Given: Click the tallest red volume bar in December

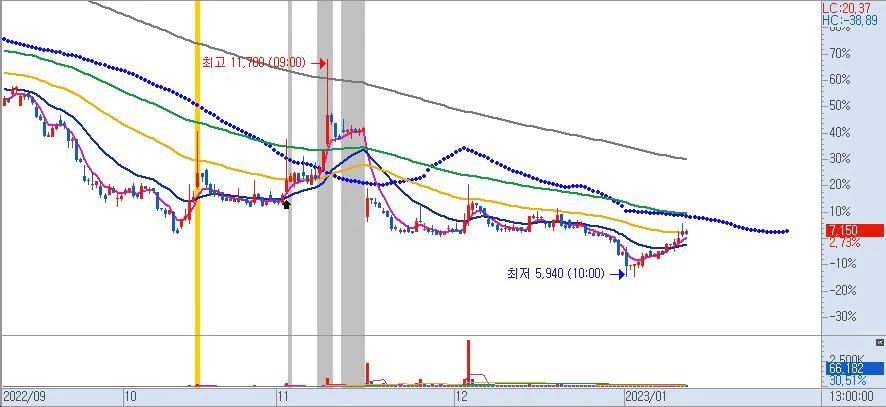Looking at the screenshot, I should (468, 362).
